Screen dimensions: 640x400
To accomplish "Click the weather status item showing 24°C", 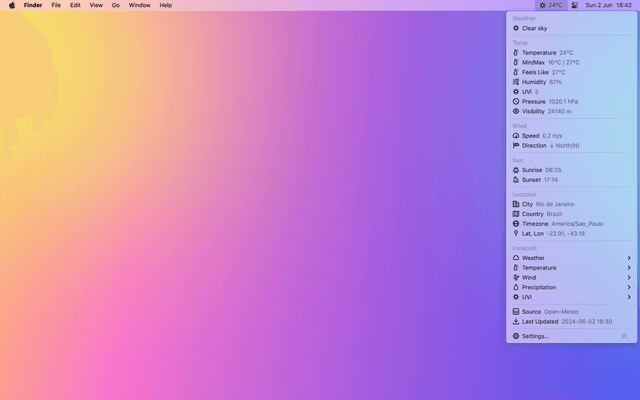I will (x=551, y=5).
